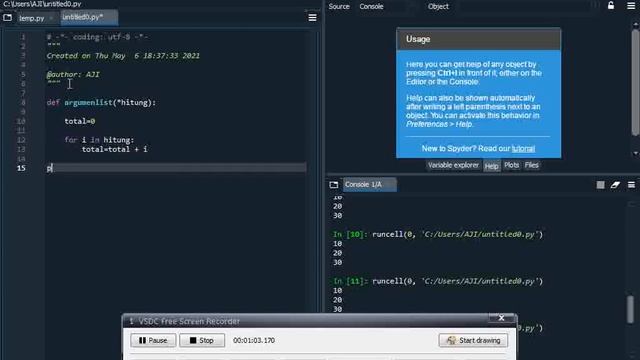The width and height of the screenshot is (640, 360).
Task: Open the Help pane options hamburger menu
Action: click(631, 6)
